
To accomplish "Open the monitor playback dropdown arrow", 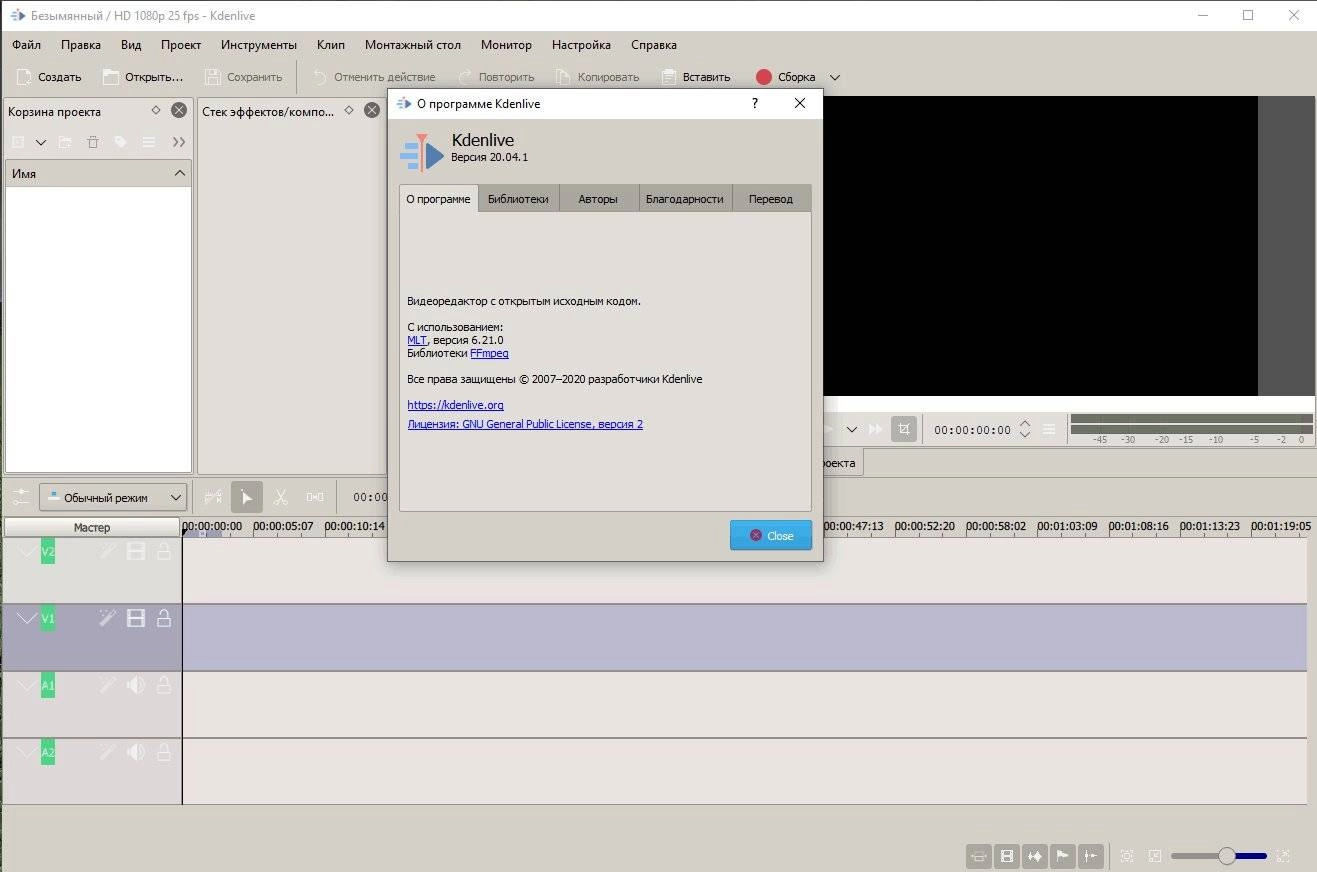I will (852, 429).
